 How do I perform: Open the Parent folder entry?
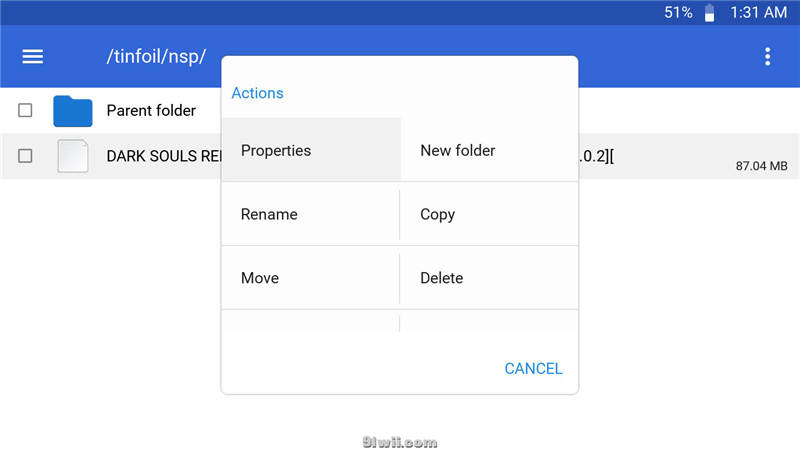[151, 111]
